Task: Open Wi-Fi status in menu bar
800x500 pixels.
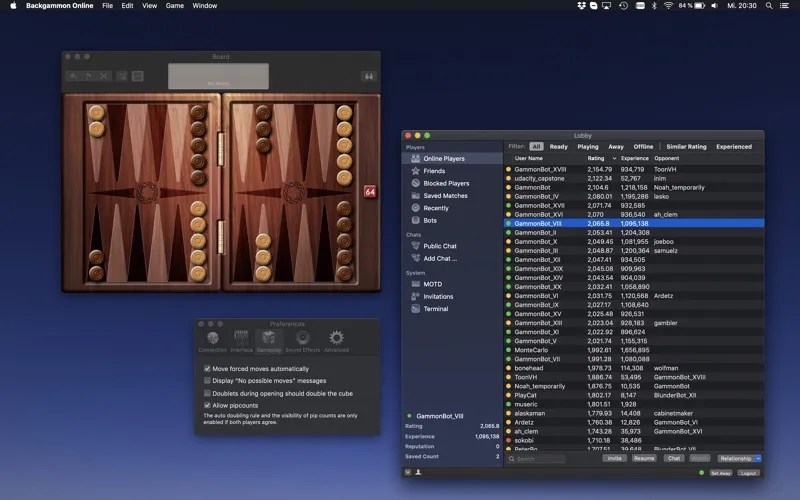Action: [668, 6]
